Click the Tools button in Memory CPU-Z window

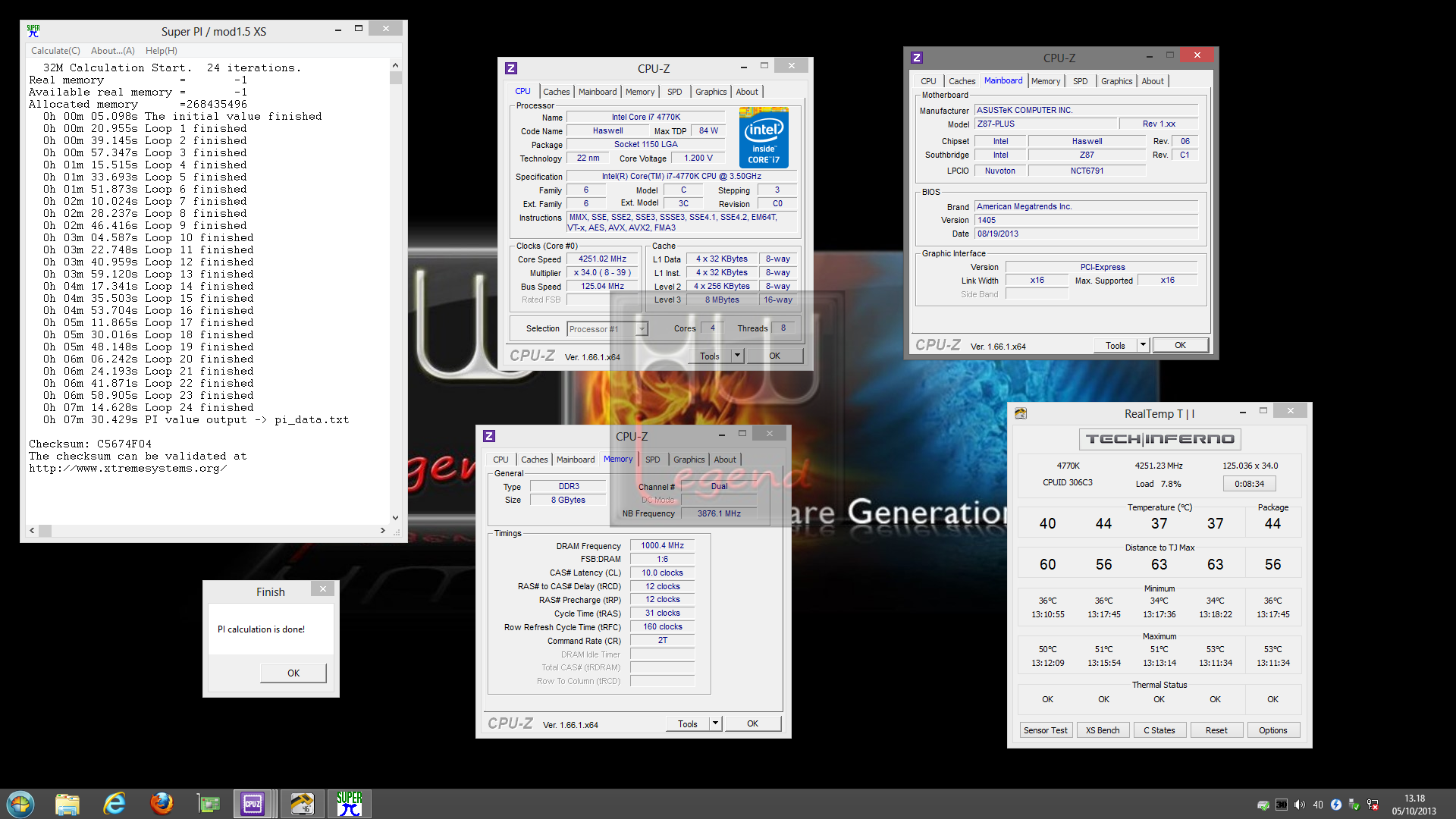pyautogui.click(x=688, y=724)
